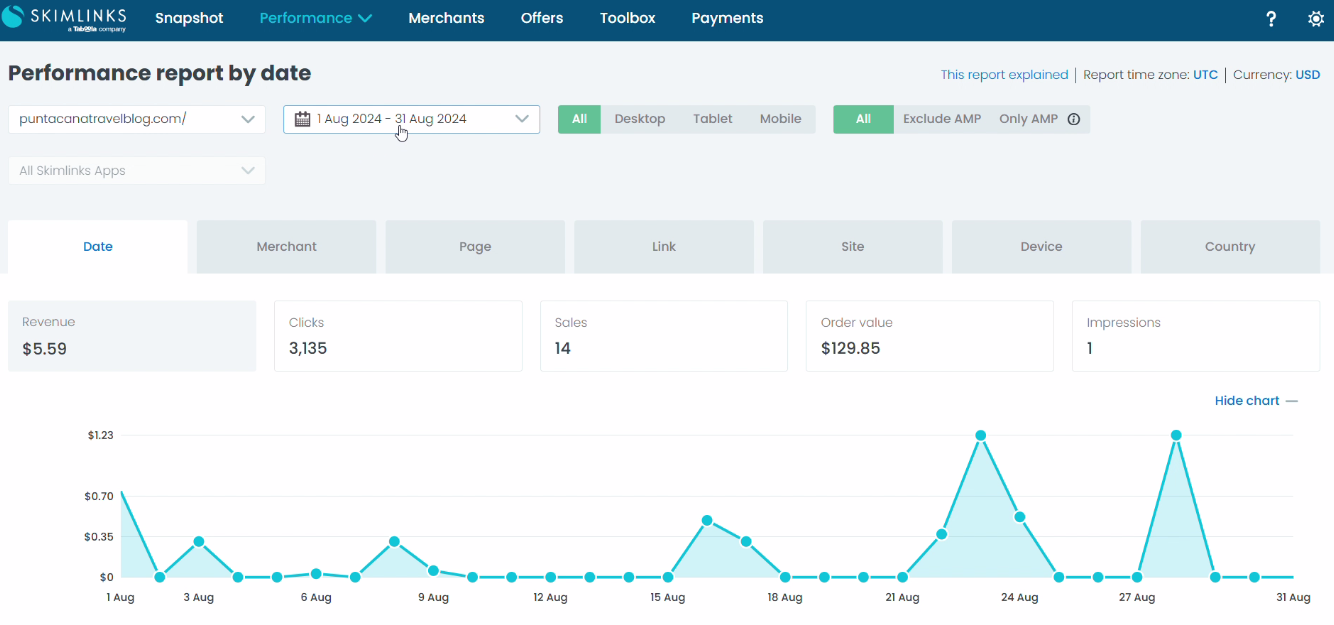Viewport: 1334px width, 625px height.
Task: Switch to the Link tab
Action: pyautogui.click(x=664, y=247)
